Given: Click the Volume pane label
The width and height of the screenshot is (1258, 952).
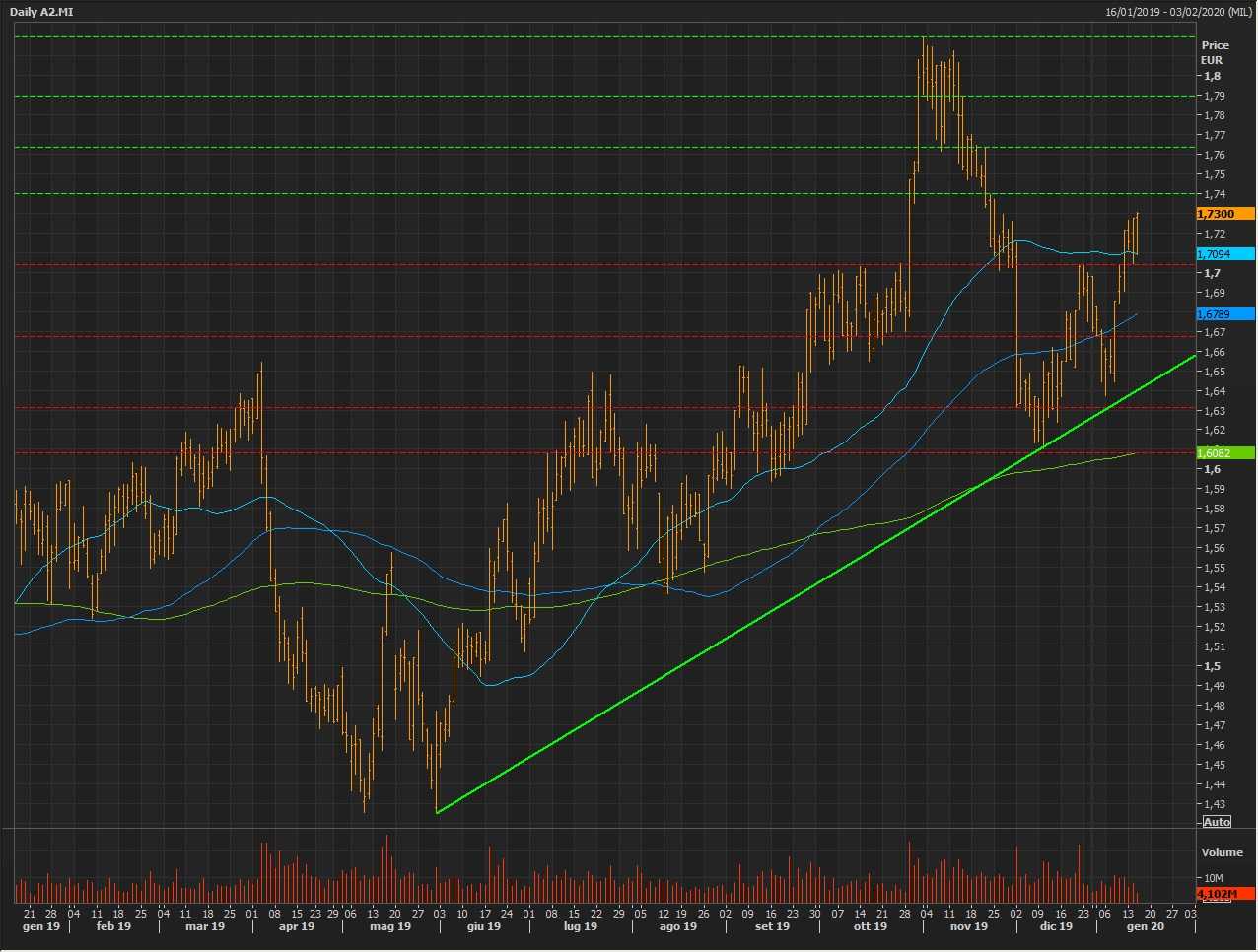Looking at the screenshot, I should pos(1222,852).
